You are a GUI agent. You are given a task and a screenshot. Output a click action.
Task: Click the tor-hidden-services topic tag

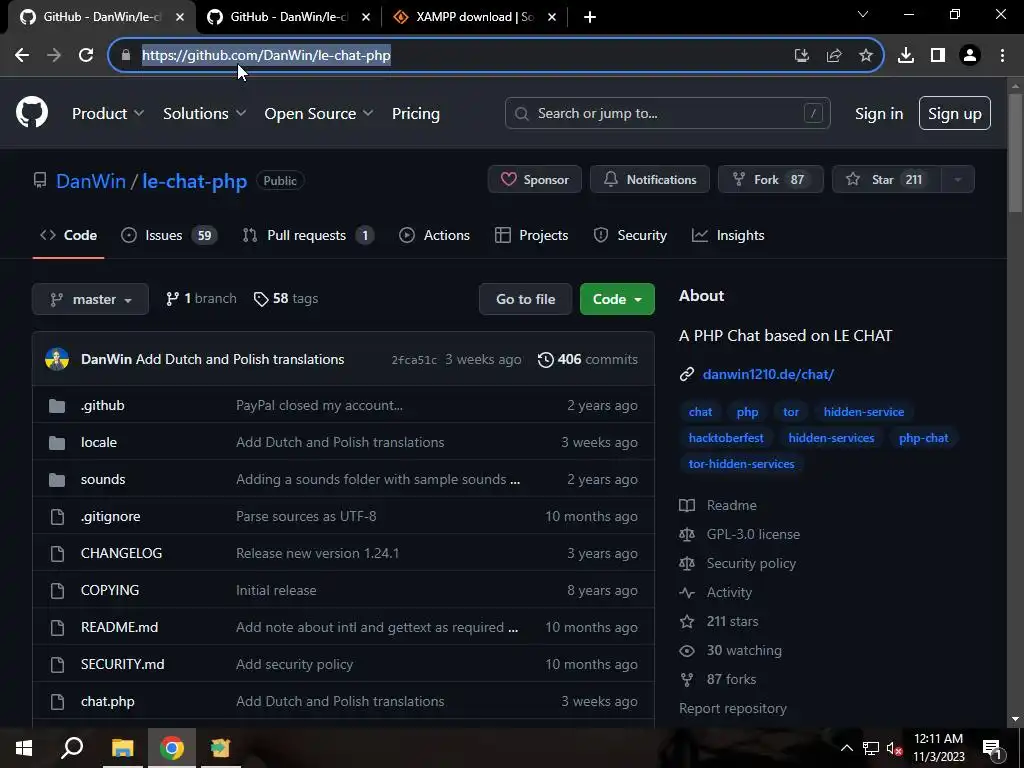[x=741, y=464]
